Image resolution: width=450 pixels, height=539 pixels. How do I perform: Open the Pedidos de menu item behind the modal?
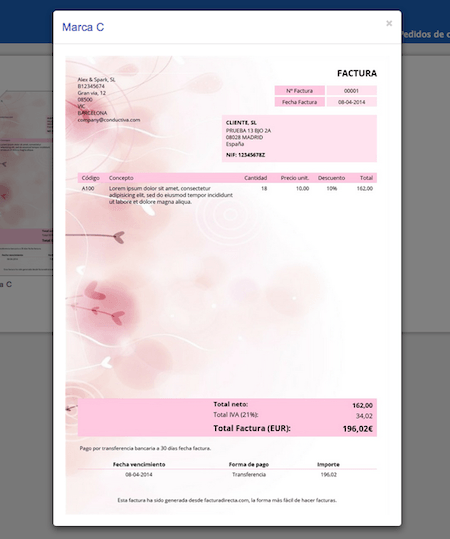point(426,34)
